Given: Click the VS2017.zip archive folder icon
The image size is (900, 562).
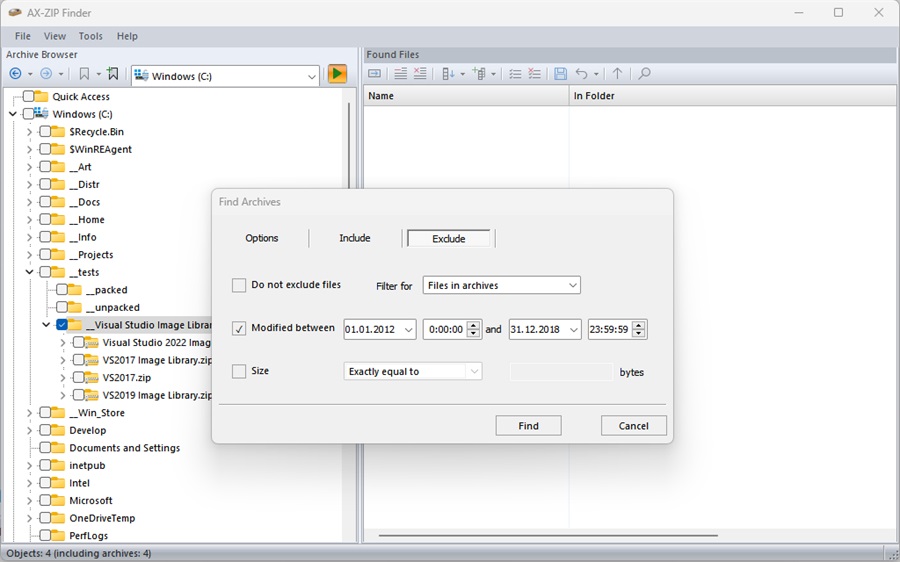Looking at the screenshot, I should pos(91,378).
